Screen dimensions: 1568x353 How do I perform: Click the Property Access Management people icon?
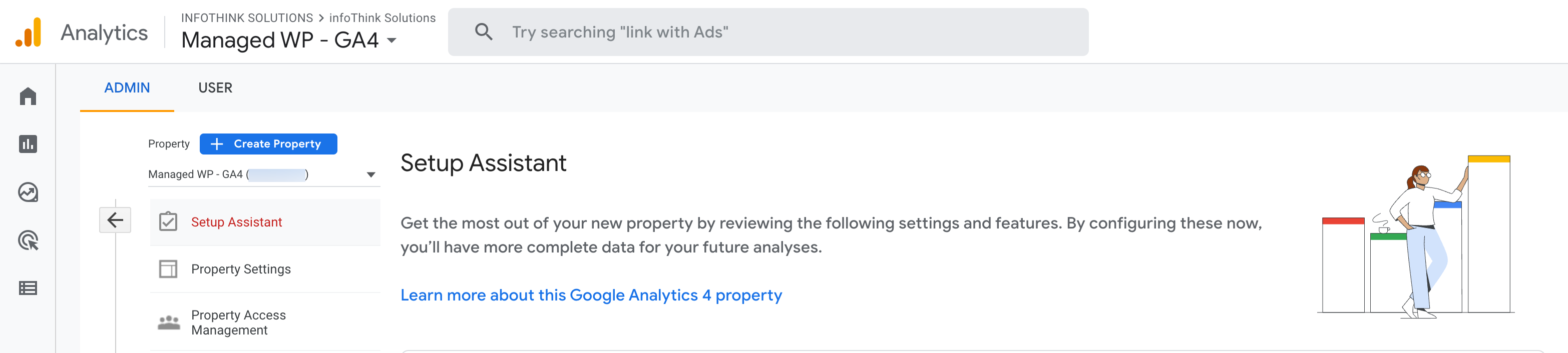169,322
